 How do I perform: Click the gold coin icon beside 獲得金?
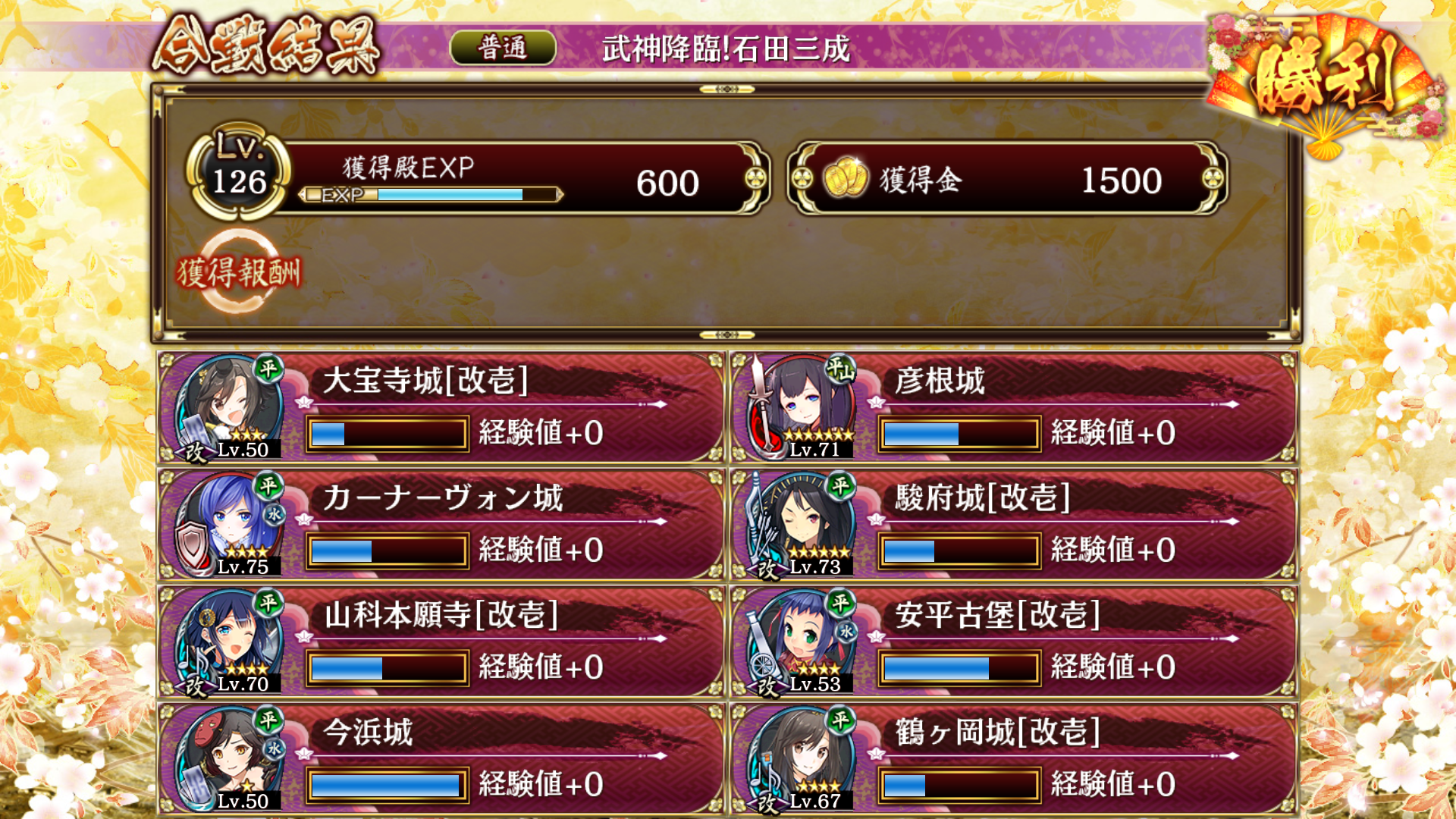pyautogui.click(x=845, y=179)
